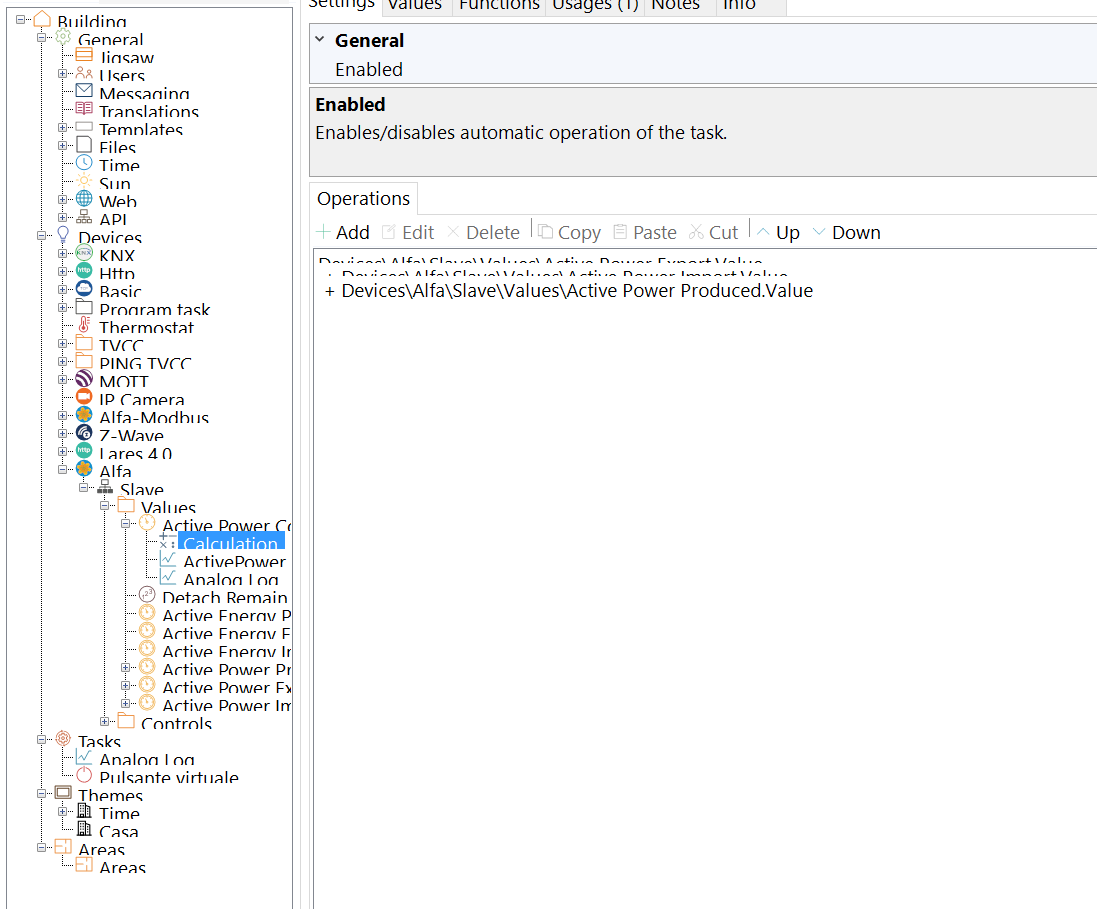Select the Thermostat icon in tree
1097x909 pixels.
84,327
